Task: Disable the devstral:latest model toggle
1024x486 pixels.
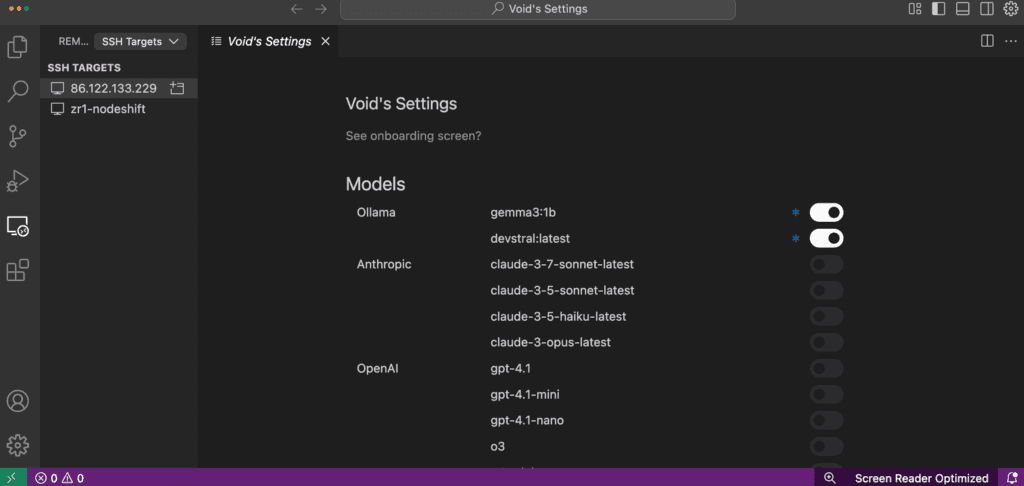Action: (826, 238)
